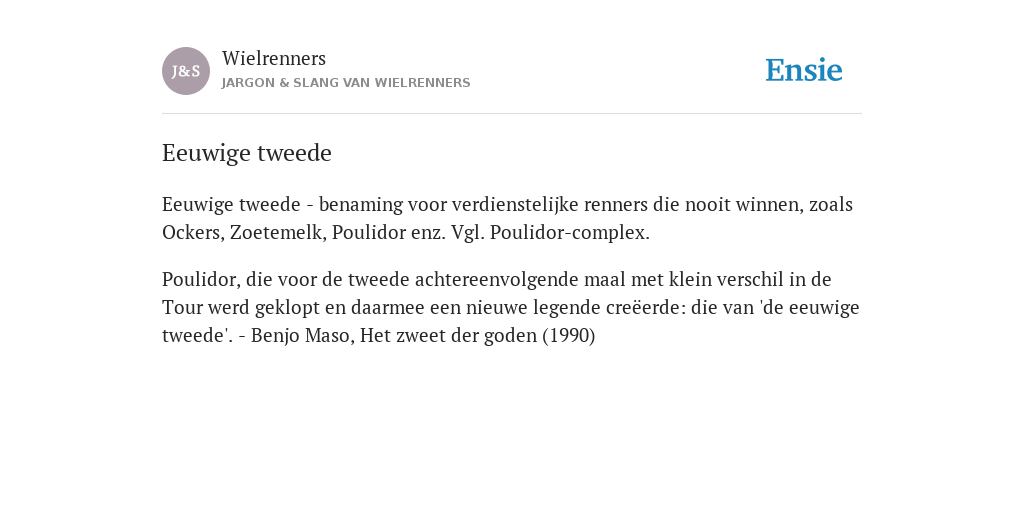Click the word creëerde in the quote paragraph
This screenshot has height=512, width=1024.
point(647,308)
